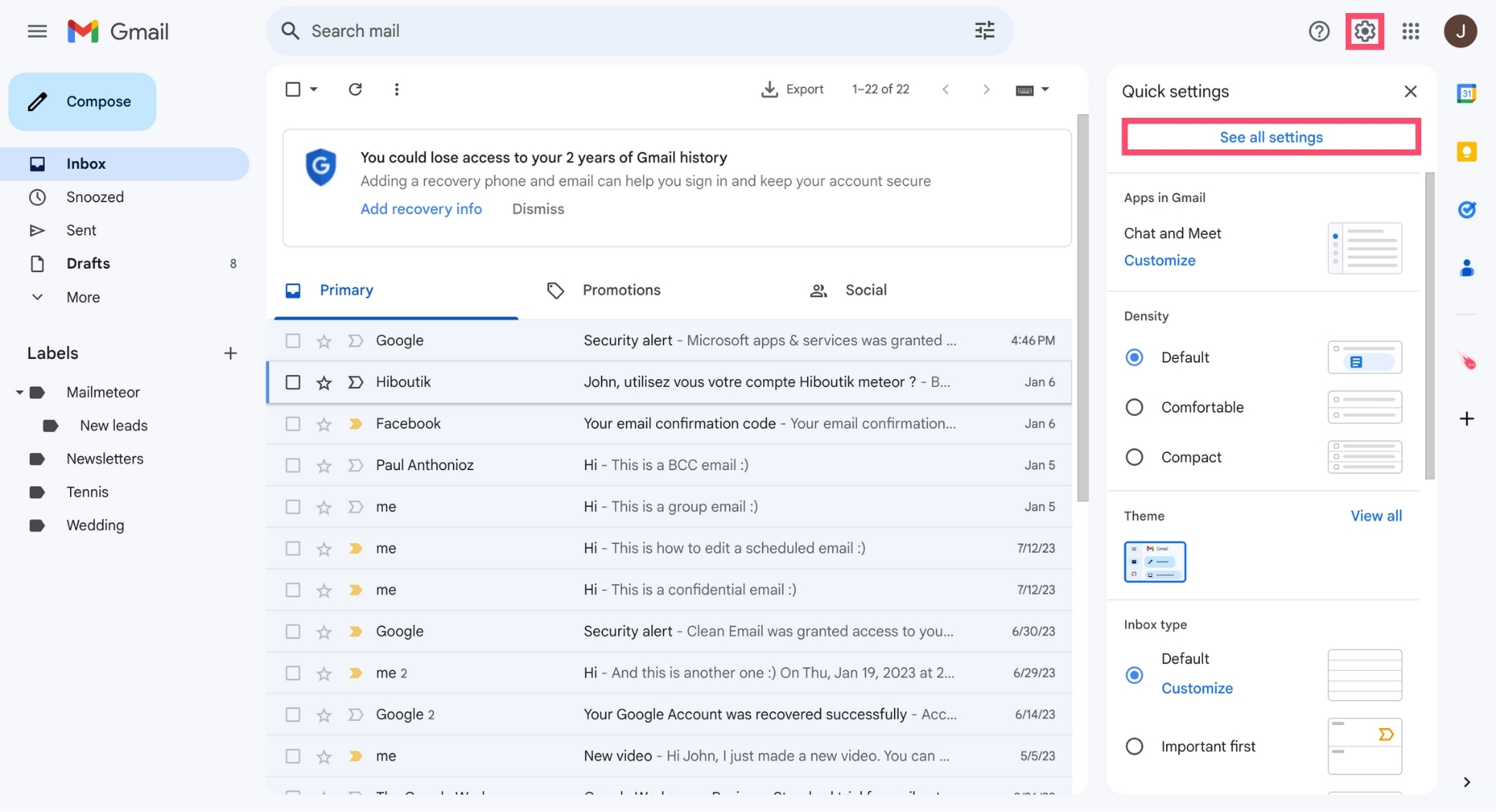Image resolution: width=1496 pixels, height=812 pixels.
Task: View all themes
Action: point(1376,516)
